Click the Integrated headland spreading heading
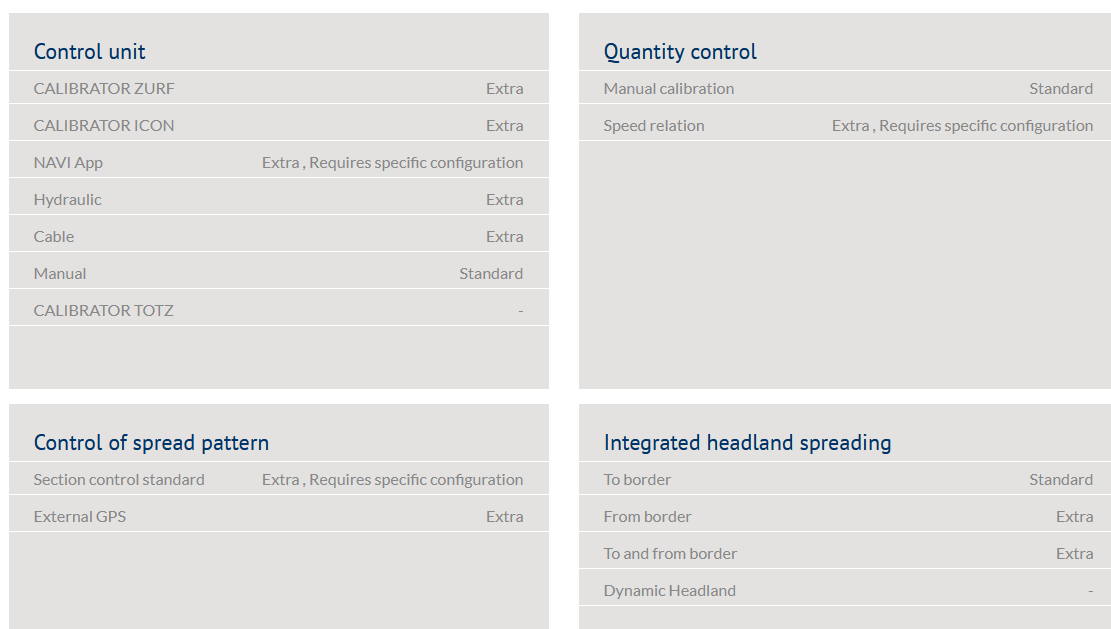This screenshot has width=1111, height=629. [747, 443]
